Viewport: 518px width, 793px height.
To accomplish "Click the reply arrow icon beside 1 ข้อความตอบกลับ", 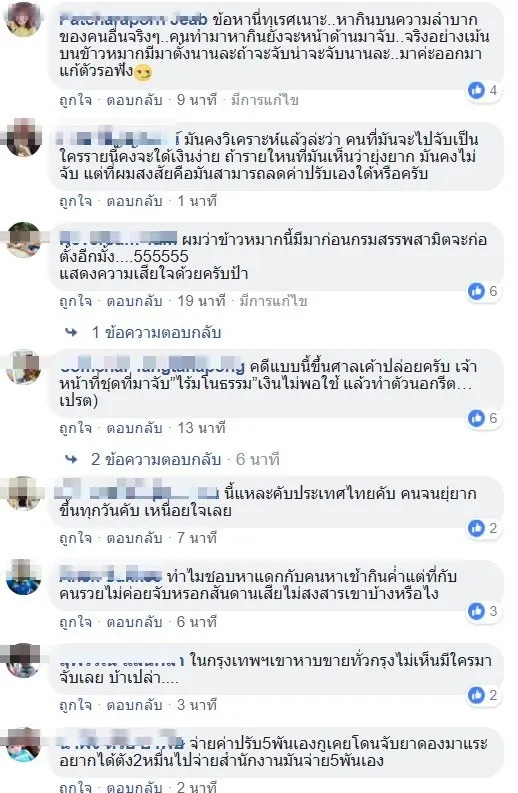I will point(71,332).
